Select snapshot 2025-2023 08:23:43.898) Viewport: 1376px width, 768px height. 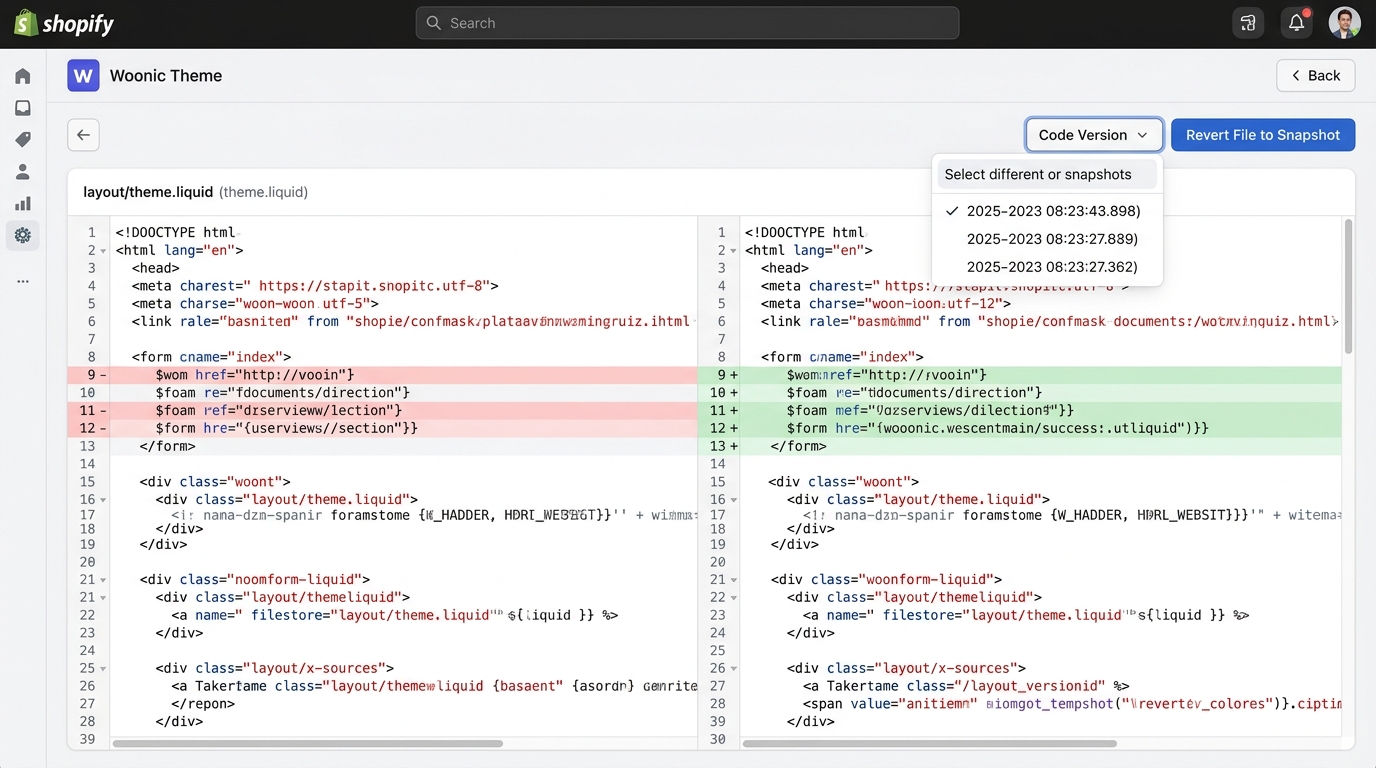pyautogui.click(x=1047, y=211)
